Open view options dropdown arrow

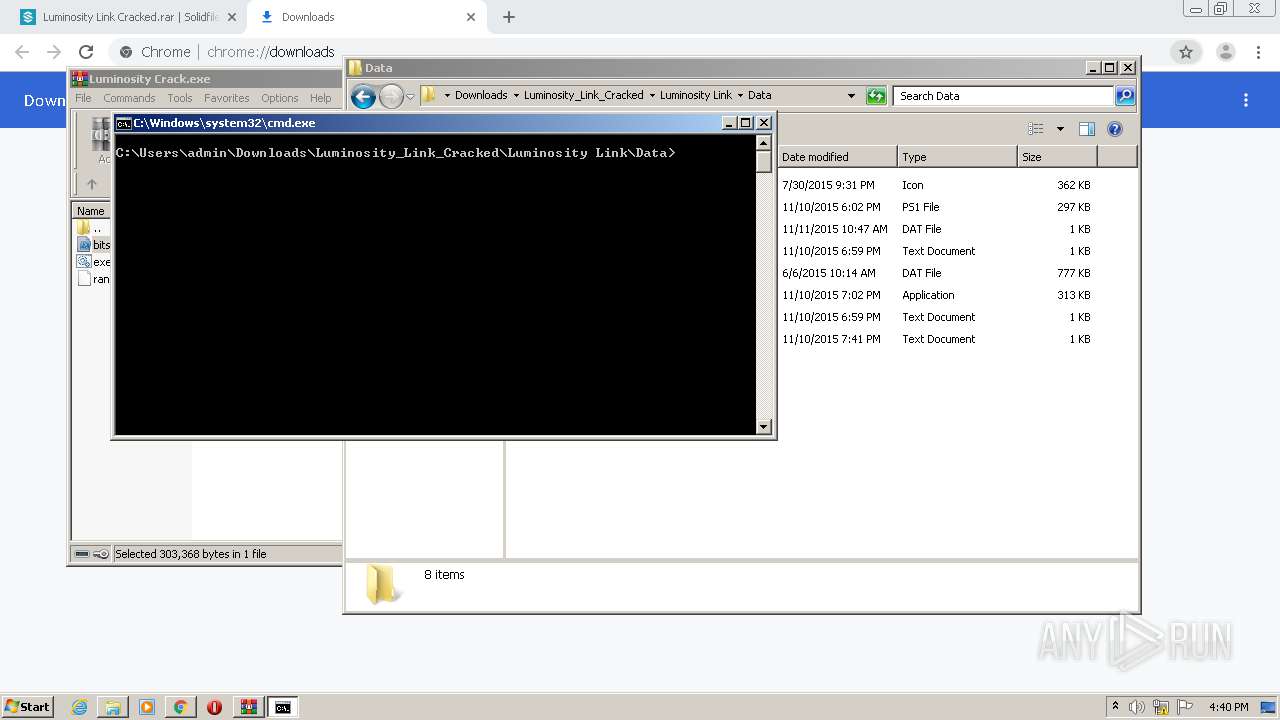click(x=1060, y=129)
